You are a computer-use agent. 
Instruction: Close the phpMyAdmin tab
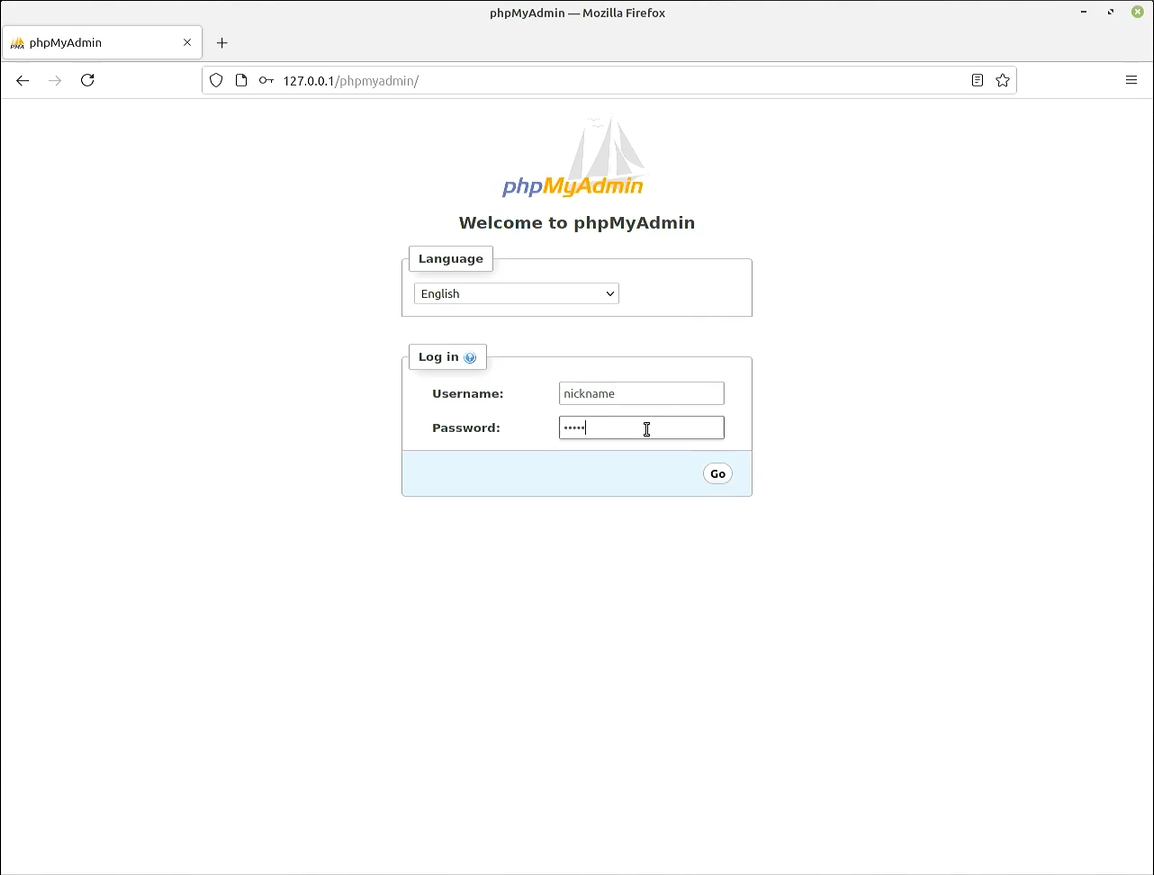187,43
